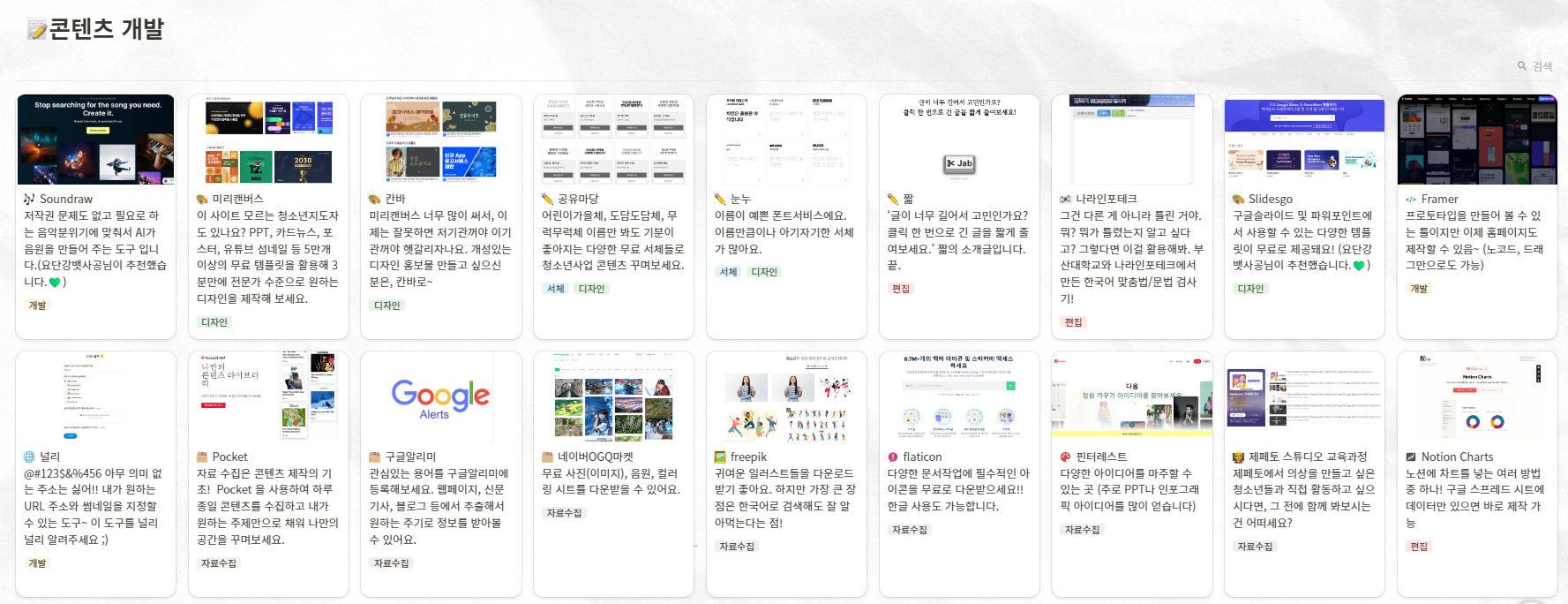Open the Soundraw thumbnail image
Viewport: 1568px width, 604px height.
pyautogui.click(x=95, y=140)
